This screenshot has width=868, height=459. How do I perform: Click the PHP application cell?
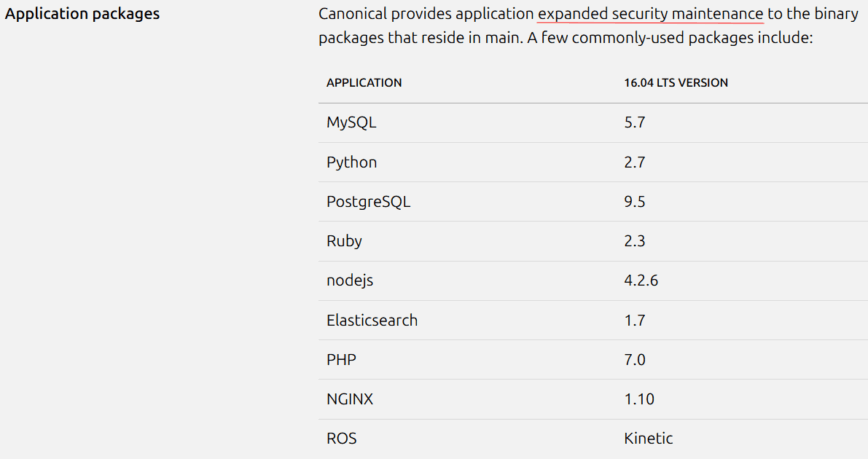(341, 360)
